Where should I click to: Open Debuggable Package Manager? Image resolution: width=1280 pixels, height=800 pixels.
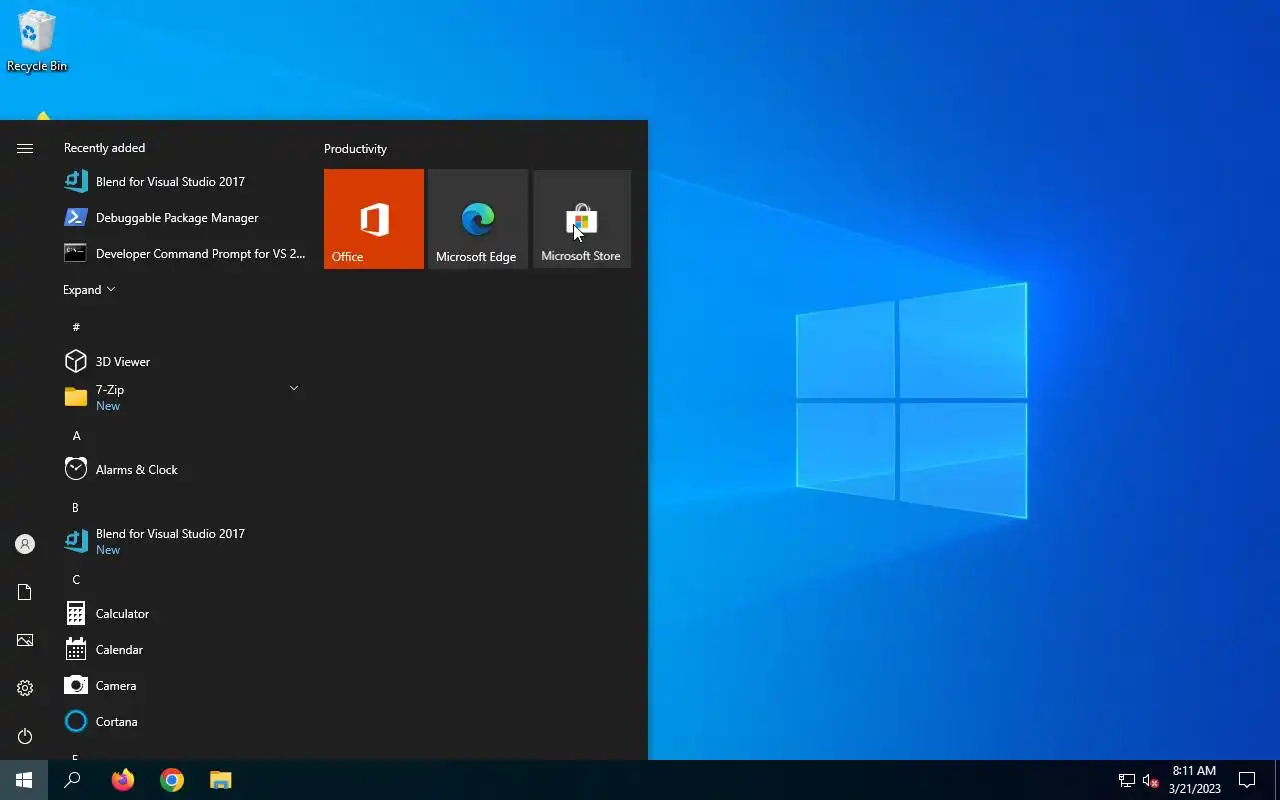click(x=184, y=217)
